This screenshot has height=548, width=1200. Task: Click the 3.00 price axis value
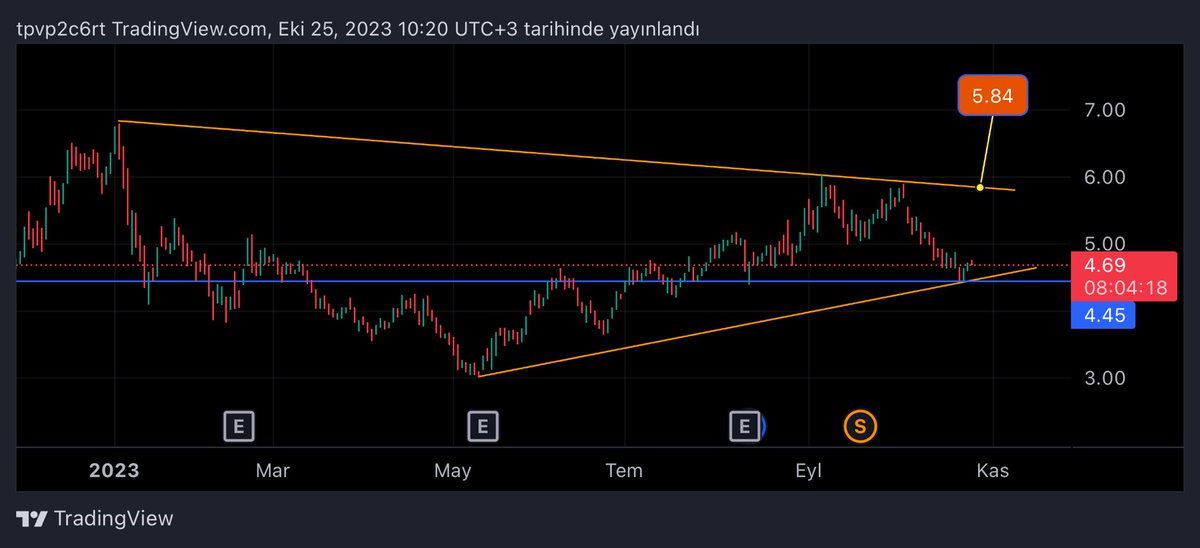1104,378
